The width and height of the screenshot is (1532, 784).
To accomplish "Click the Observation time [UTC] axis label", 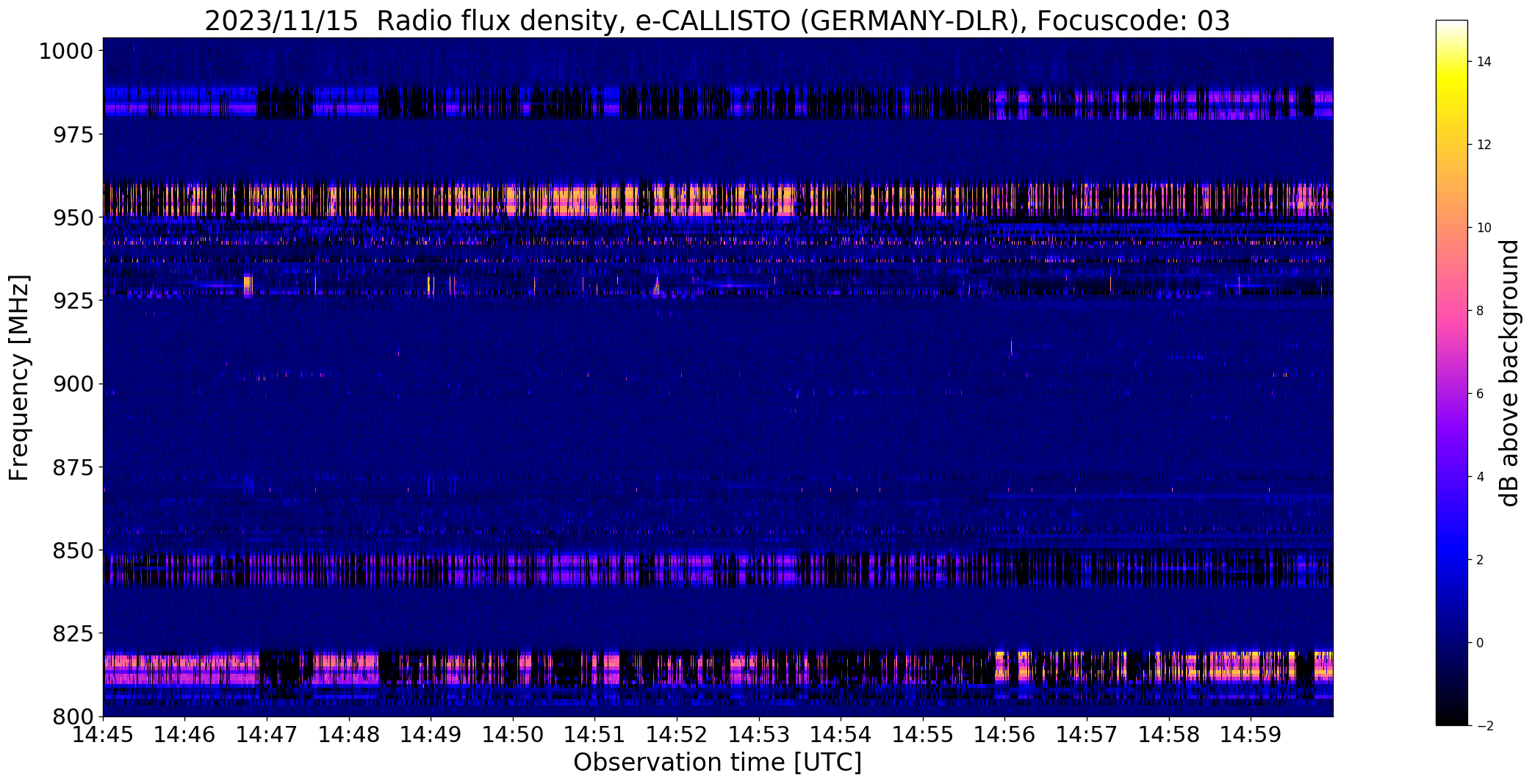I will click(717, 763).
